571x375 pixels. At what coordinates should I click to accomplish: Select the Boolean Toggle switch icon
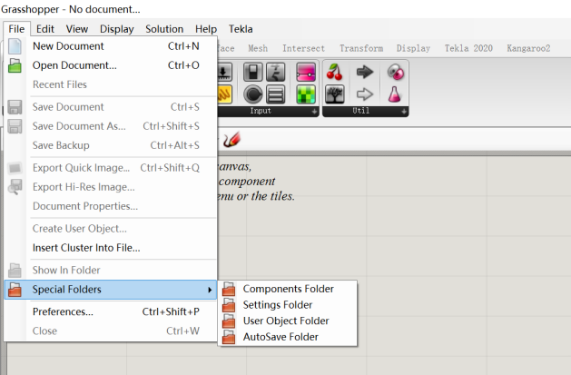click(x=253, y=72)
